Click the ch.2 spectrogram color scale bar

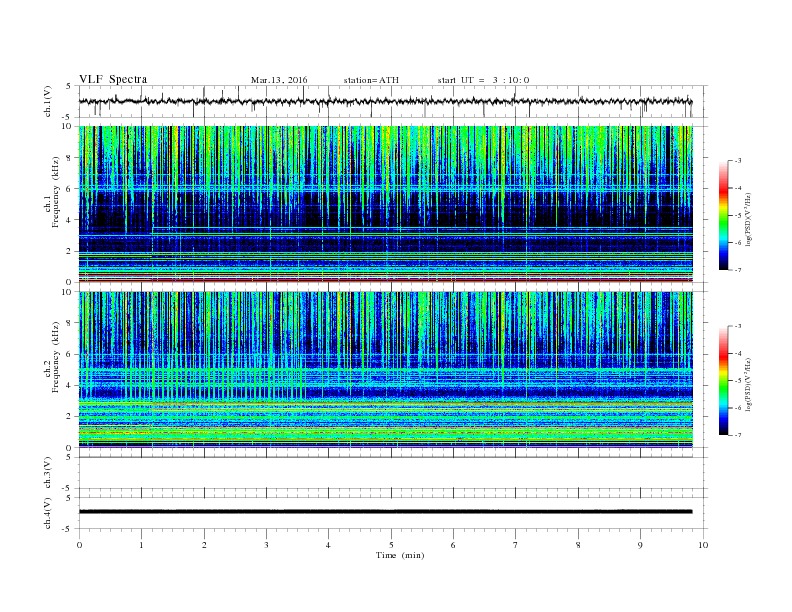[x=723, y=380]
